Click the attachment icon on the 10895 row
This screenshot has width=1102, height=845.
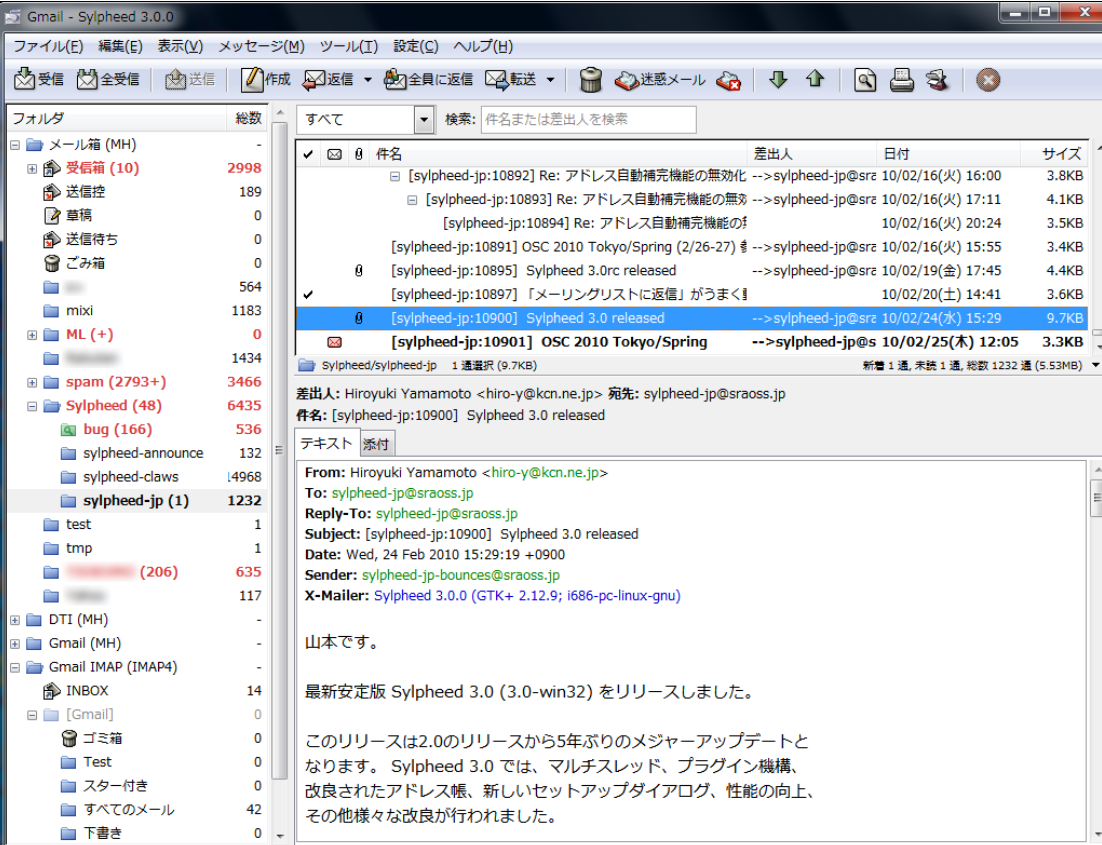pyautogui.click(x=358, y=271)
